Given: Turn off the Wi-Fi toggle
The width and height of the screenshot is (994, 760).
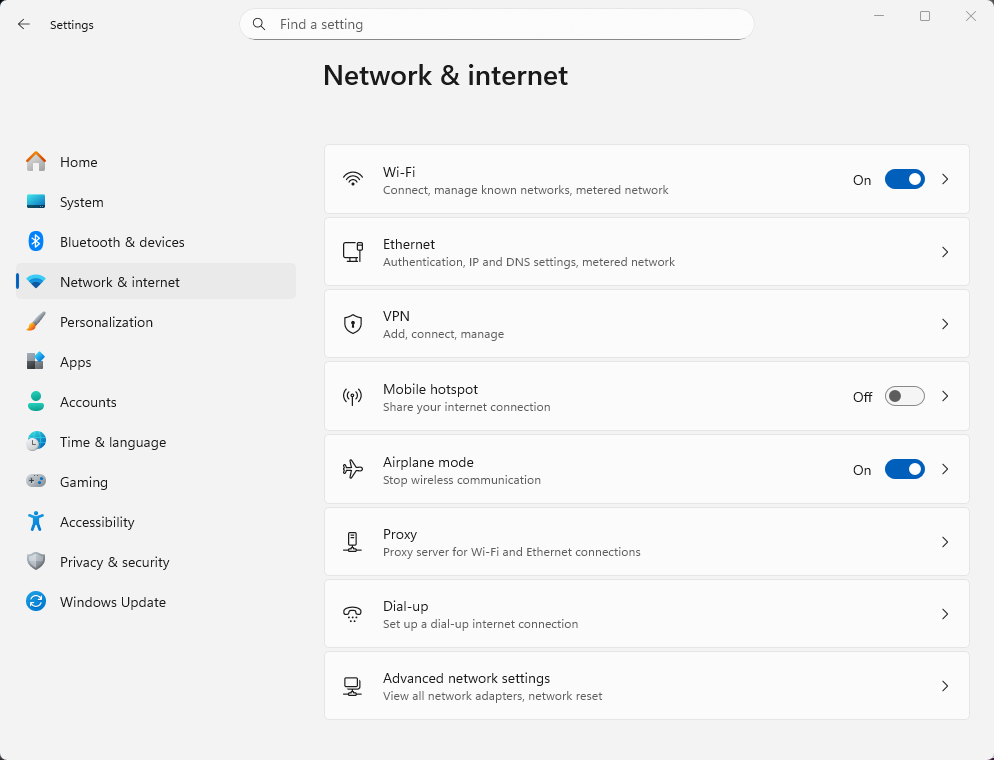Looking at the screenshot, I should [x=904, y=180].
